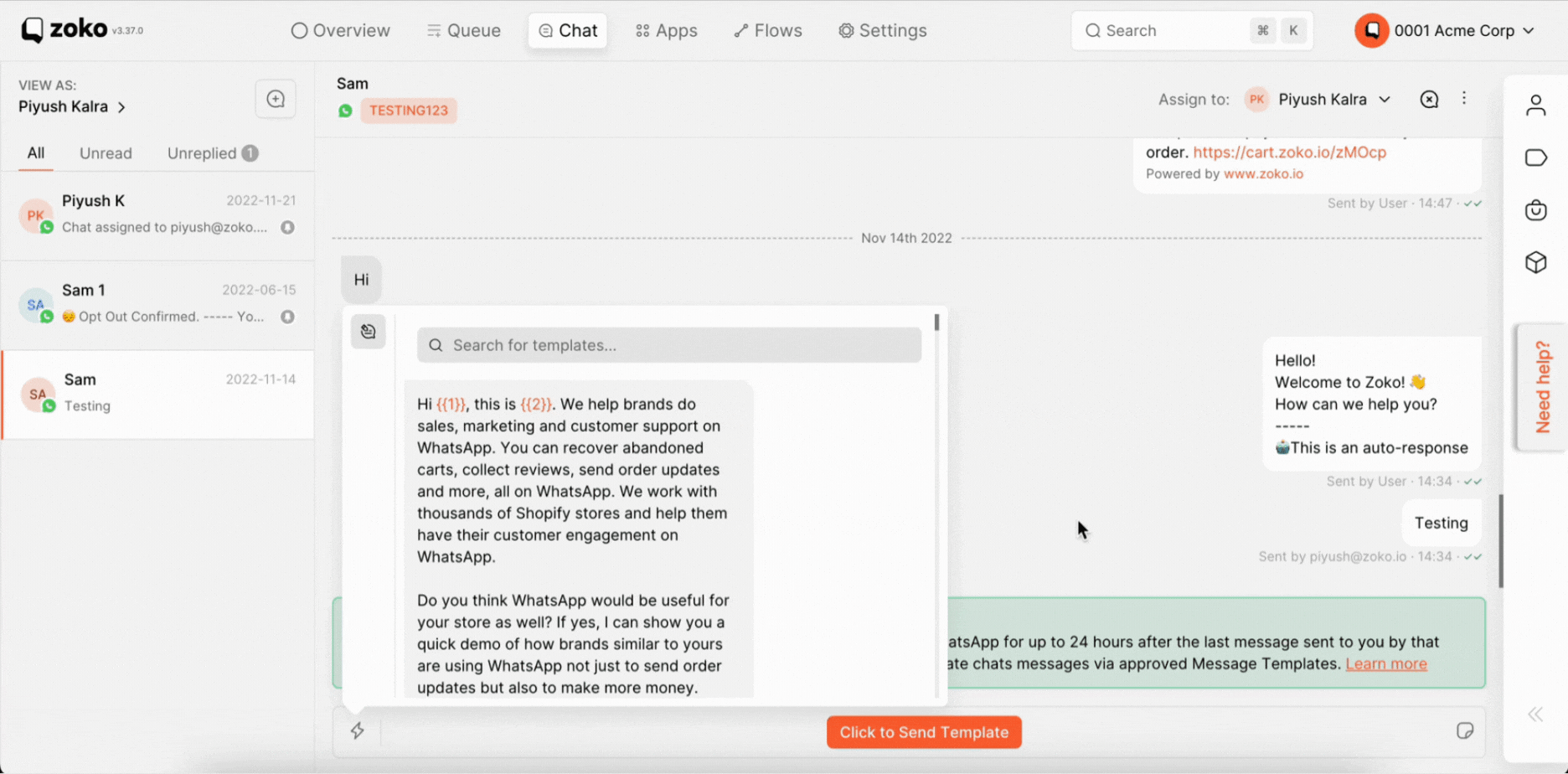Click the Hello! Welcome to Zoko message
1568x774 pixels.
(x=1371, y=405)
